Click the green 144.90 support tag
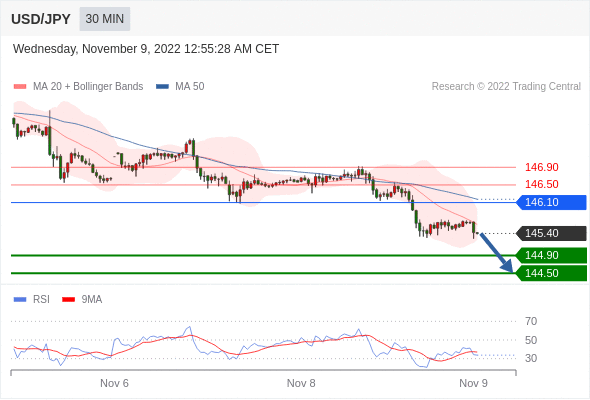 pos(551,256)
